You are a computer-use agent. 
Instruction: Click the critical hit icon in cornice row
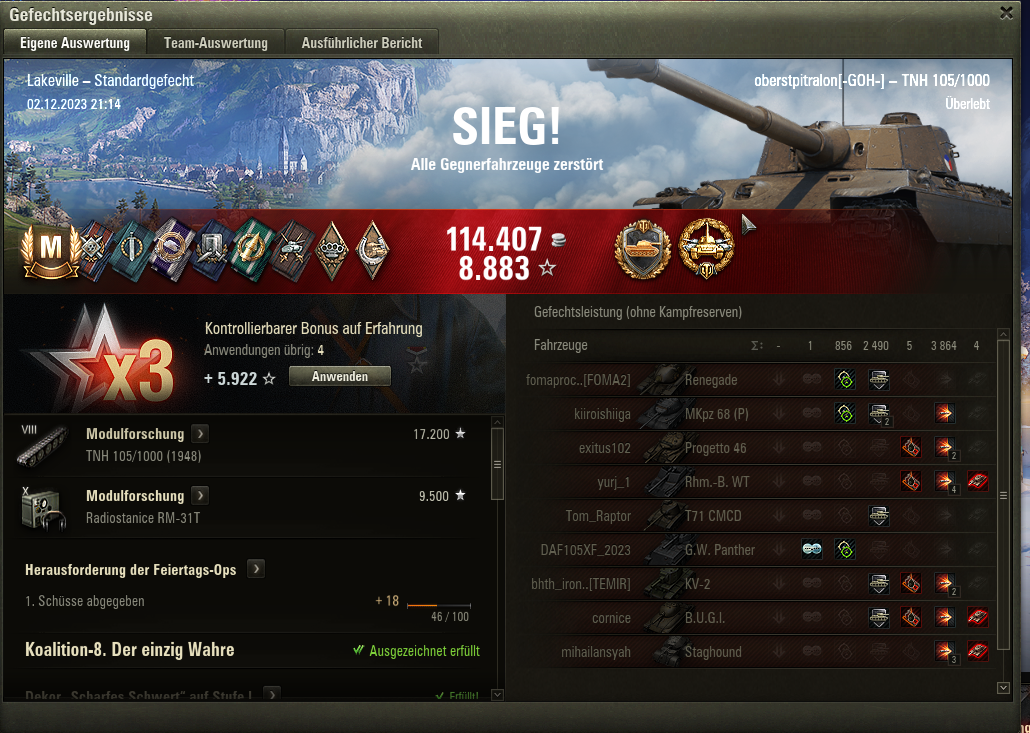(x=910, y=617)
